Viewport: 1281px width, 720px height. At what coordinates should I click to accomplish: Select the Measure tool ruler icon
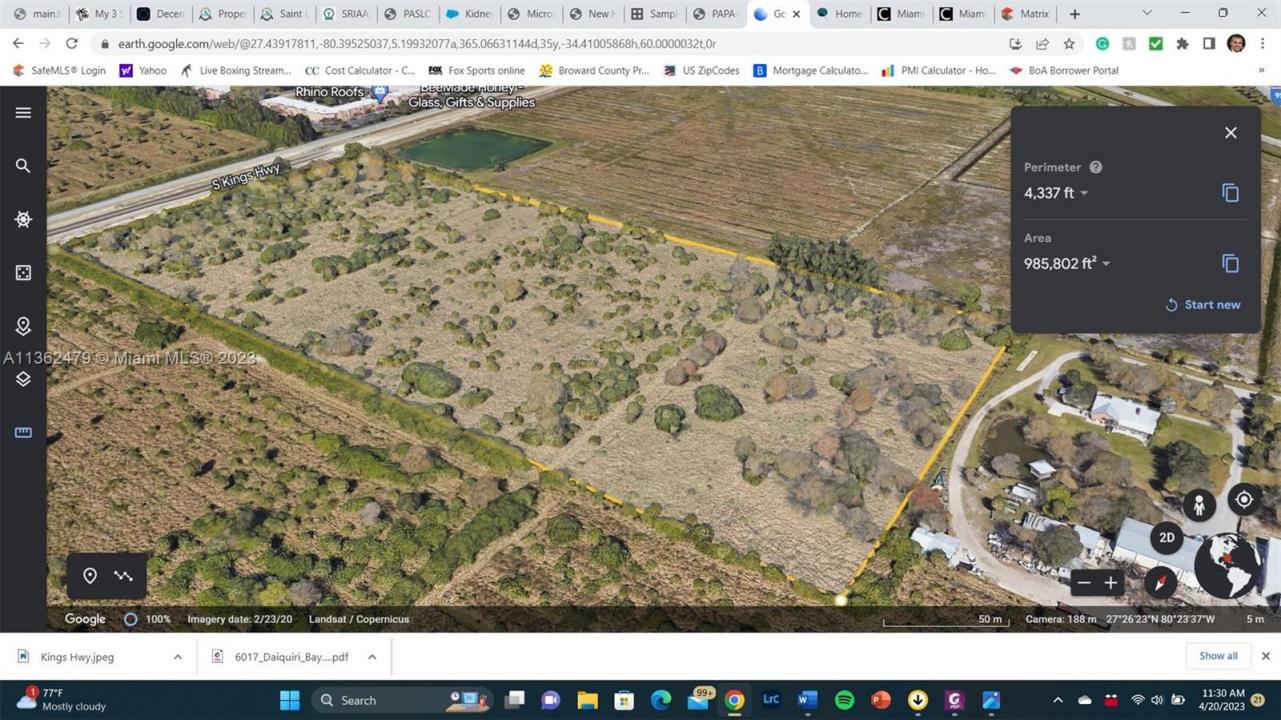click(x=23, y=432)
